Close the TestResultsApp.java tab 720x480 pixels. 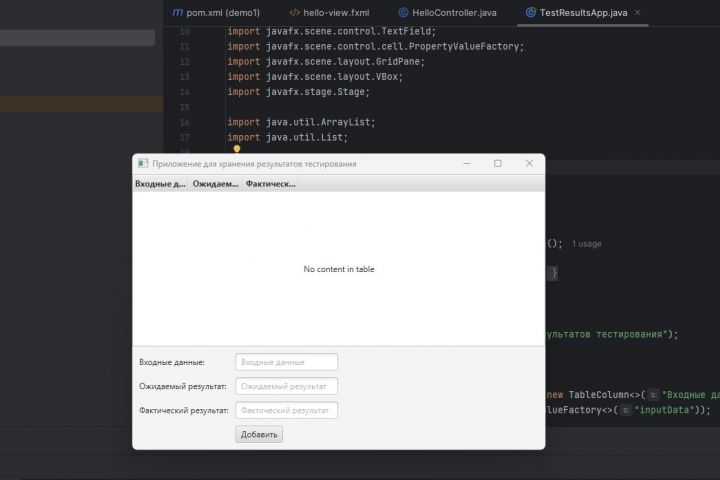[x=637, y=13]
